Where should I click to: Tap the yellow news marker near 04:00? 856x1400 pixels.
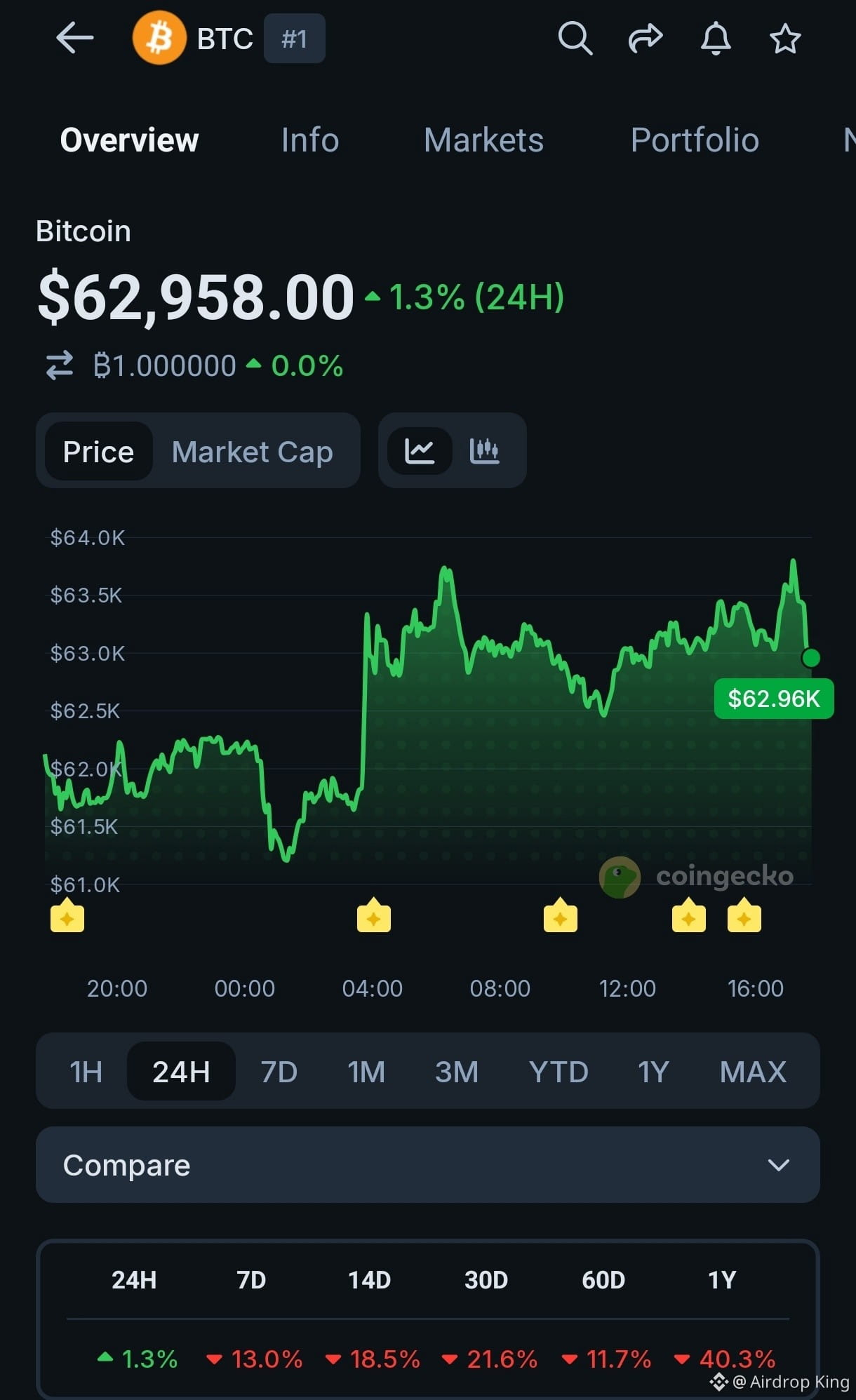(374, 915)
